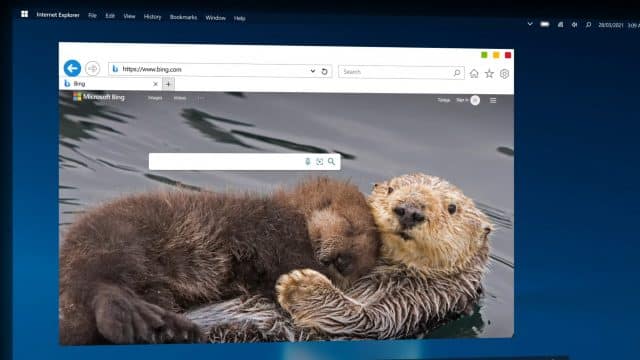The image size is (640, 360).
Task: Open the Images link on Bing
Action: [x=155, y=98]
